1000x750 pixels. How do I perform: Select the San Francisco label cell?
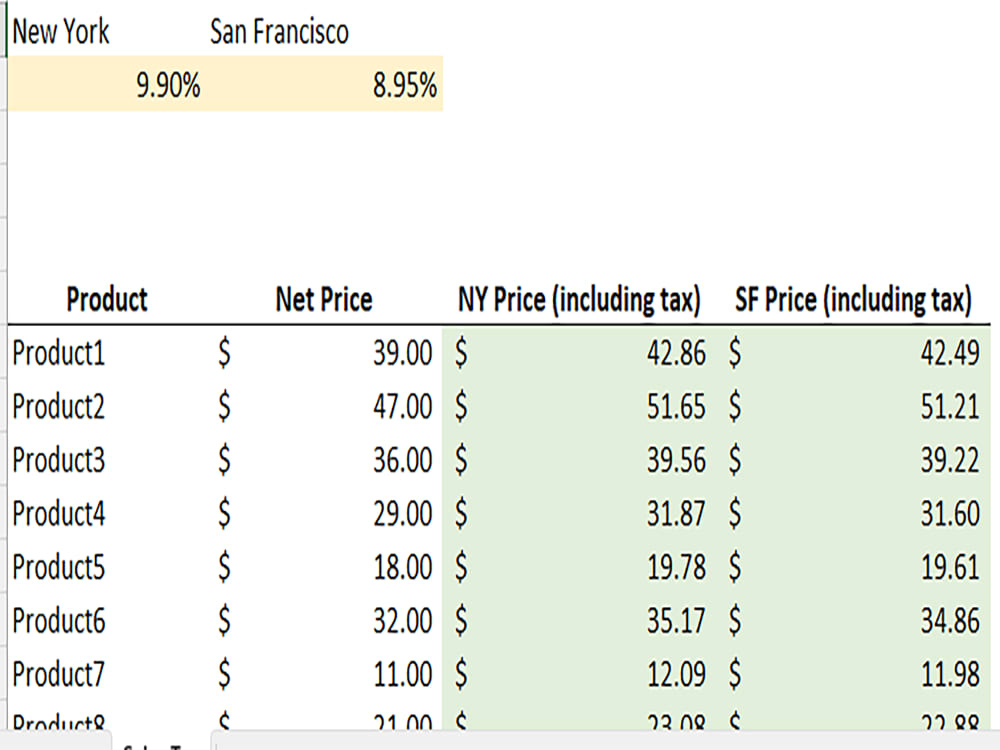pos(279,32)
